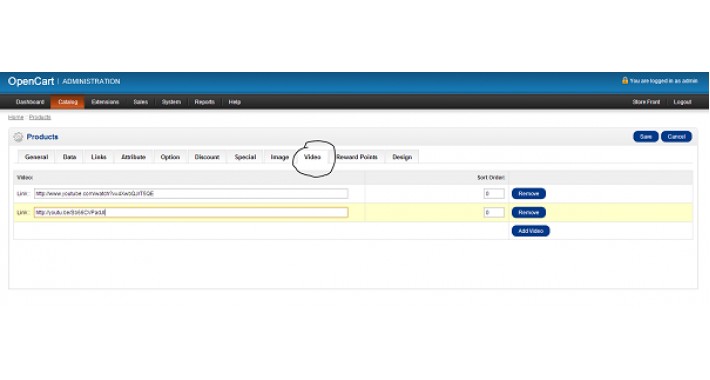
Task: Click the Products gear icon
Action: coord(18,137)
